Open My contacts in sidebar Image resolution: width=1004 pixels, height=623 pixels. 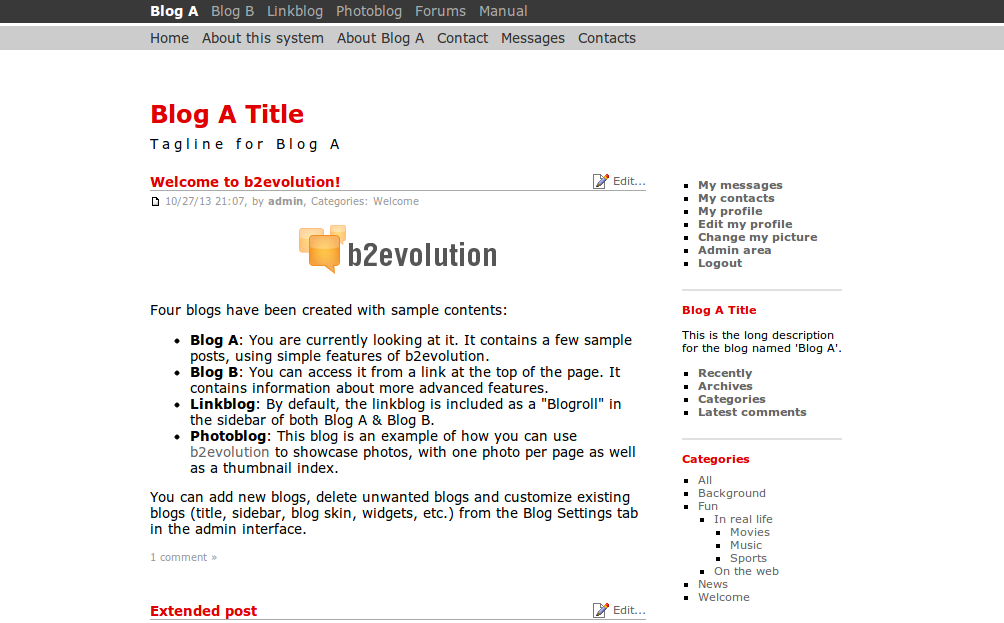tap(736, 198)
